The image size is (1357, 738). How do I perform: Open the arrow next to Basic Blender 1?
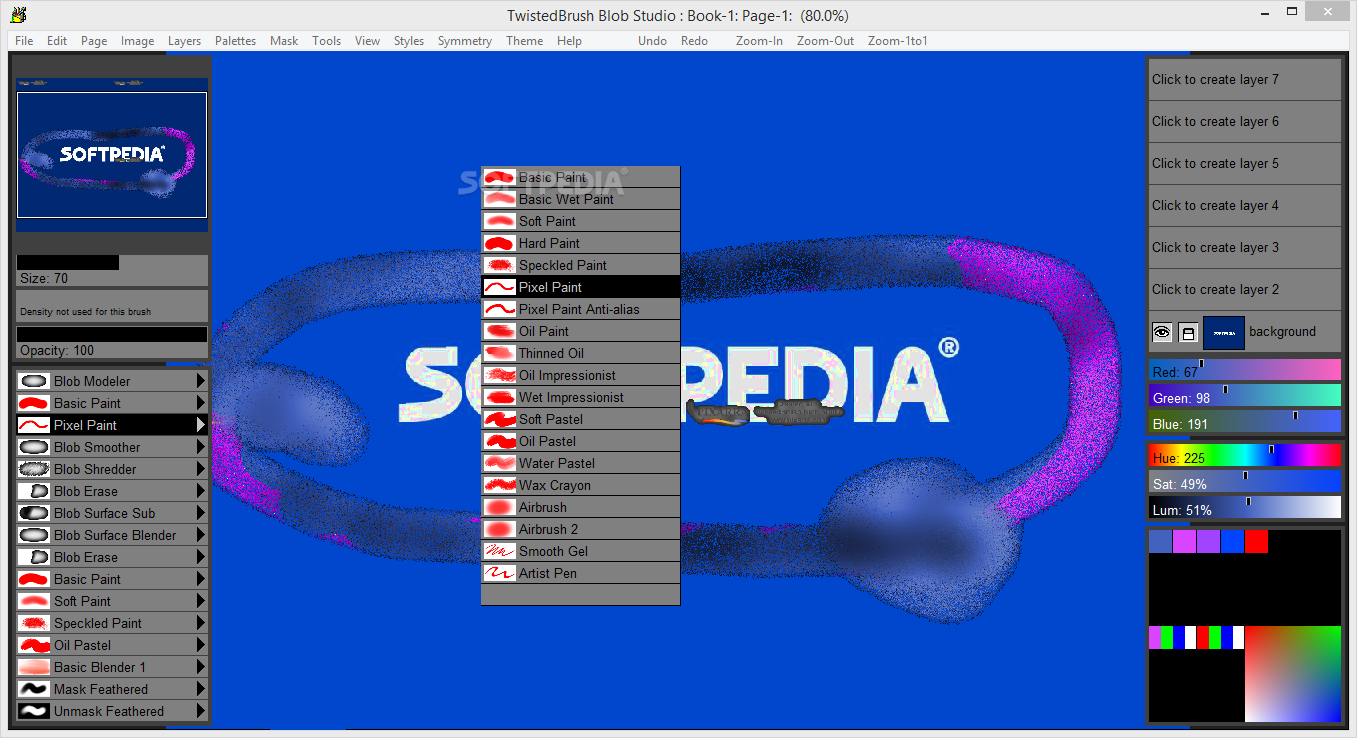tap(201, 667)
